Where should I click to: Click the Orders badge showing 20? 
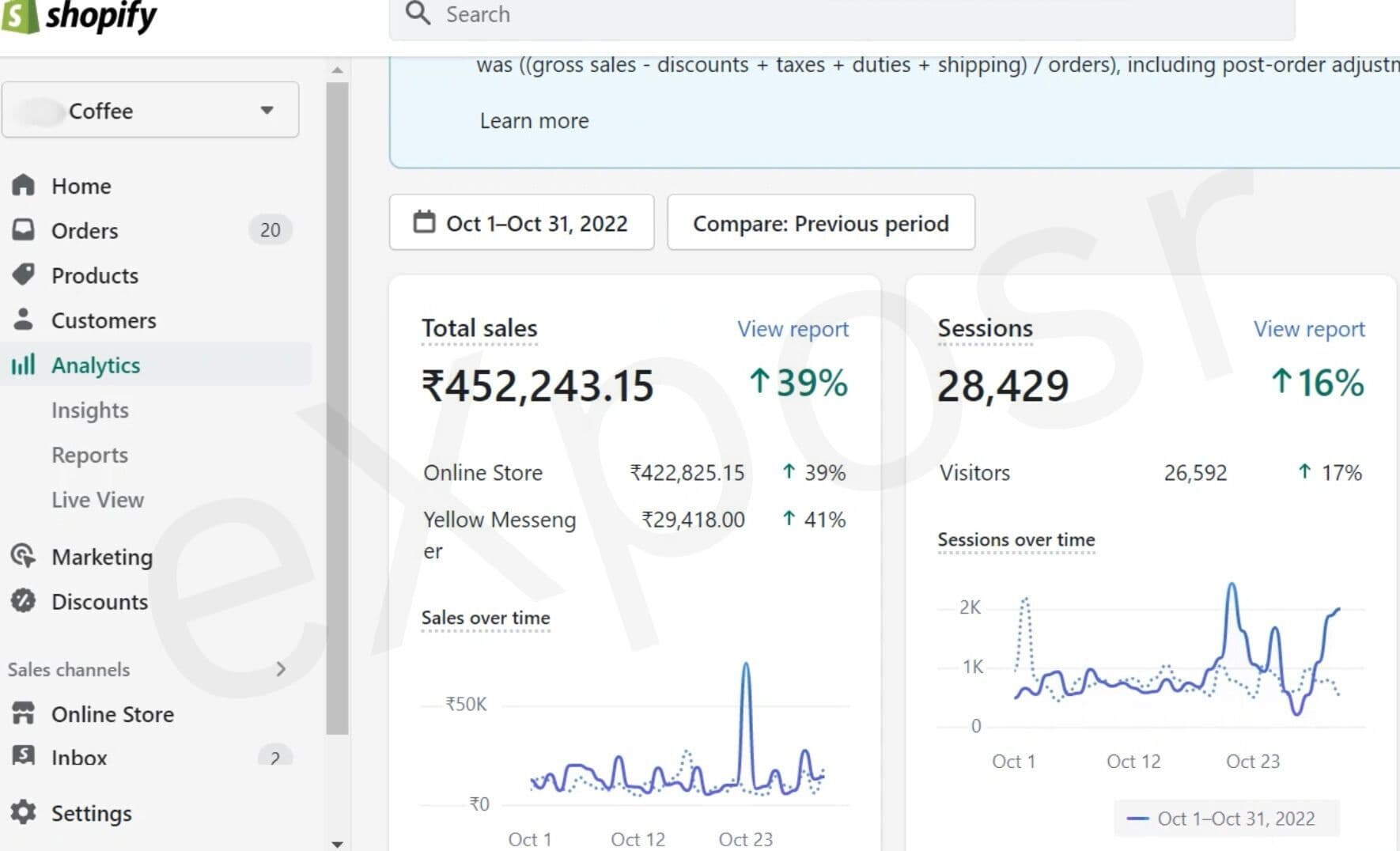pyautogui.click(x=270, y=230)
